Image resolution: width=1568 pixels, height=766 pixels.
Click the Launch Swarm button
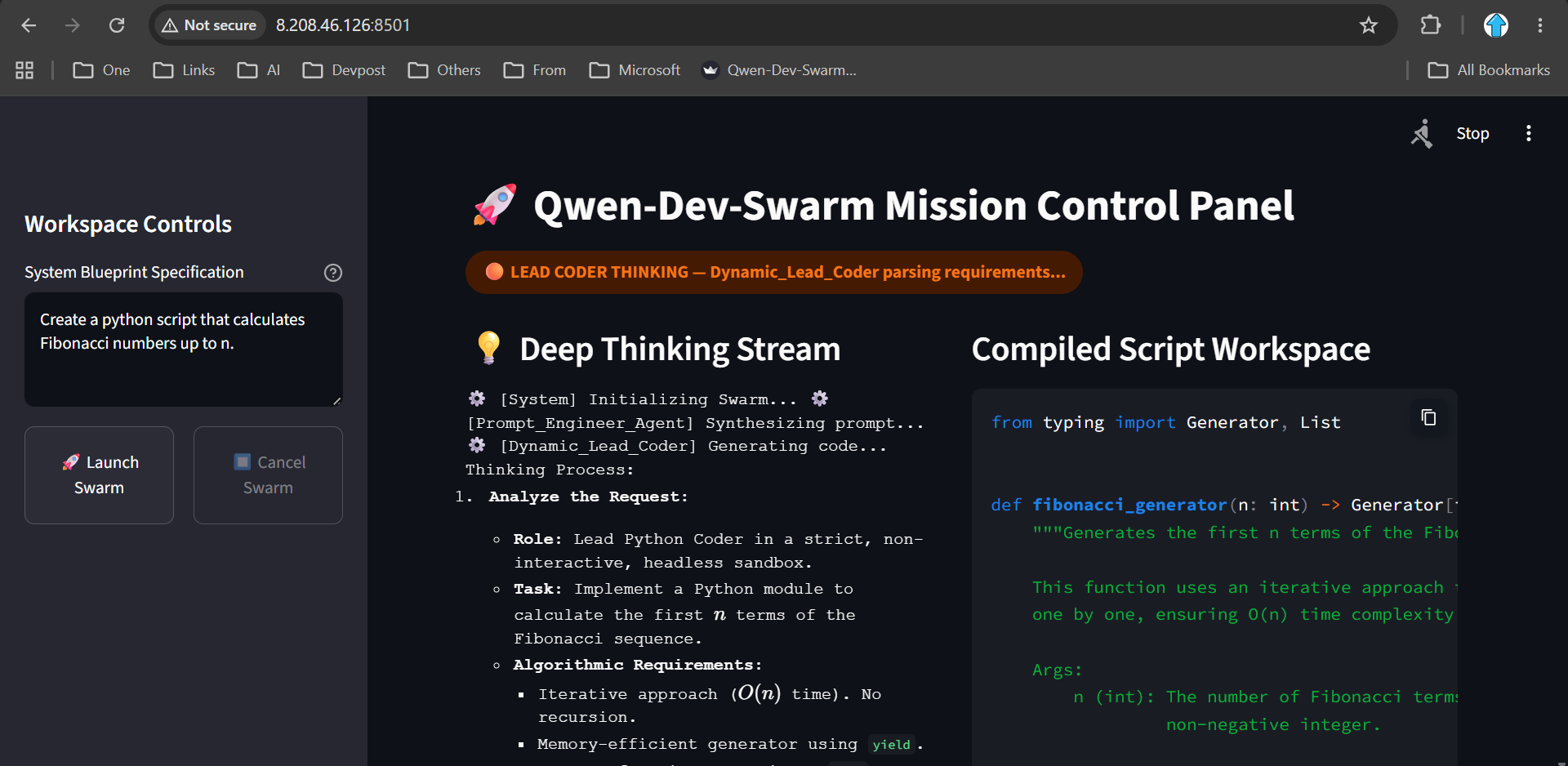99,475
